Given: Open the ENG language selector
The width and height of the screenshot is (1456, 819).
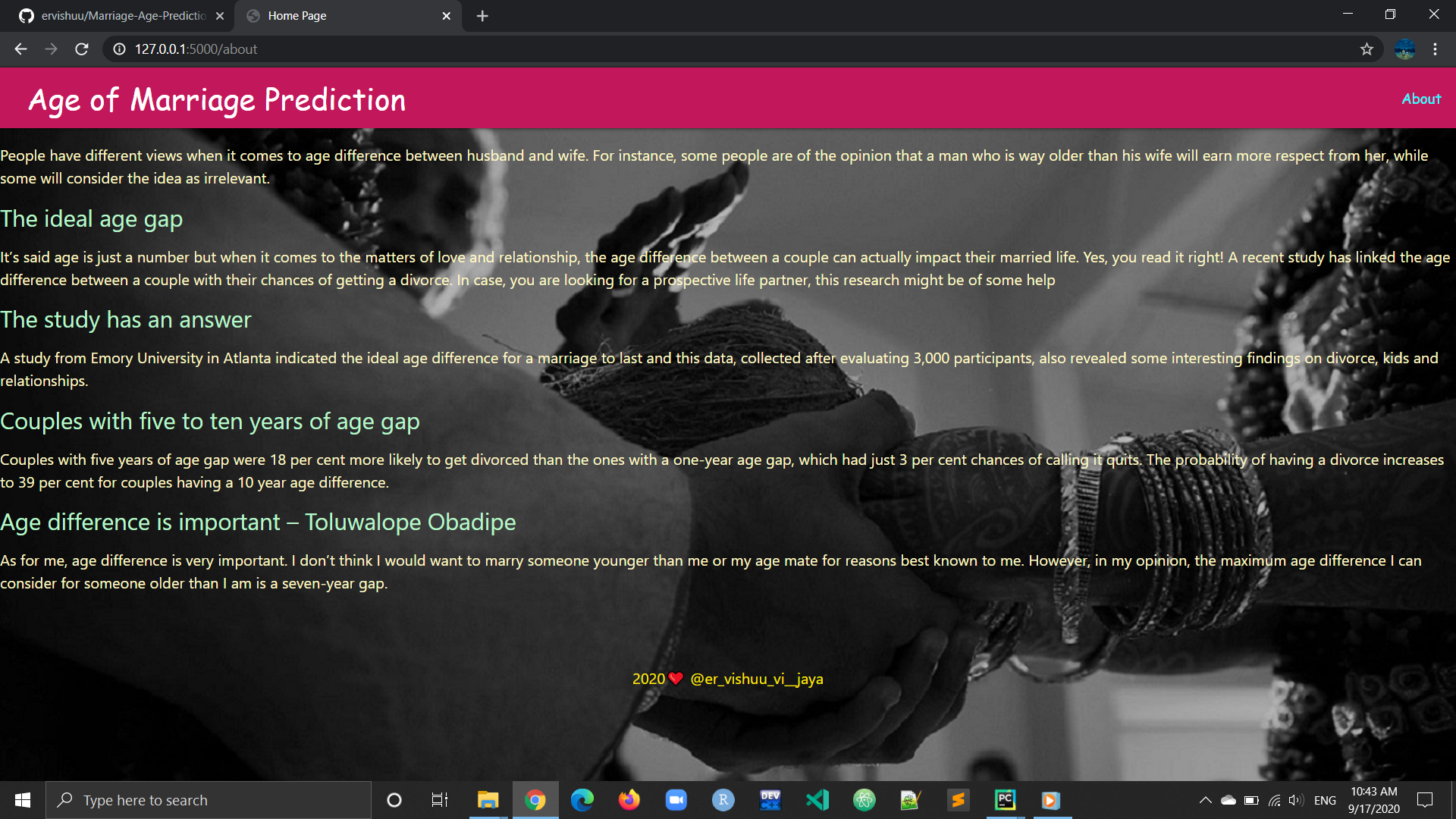Looking at the screenshot, I should coord(1325,799).
